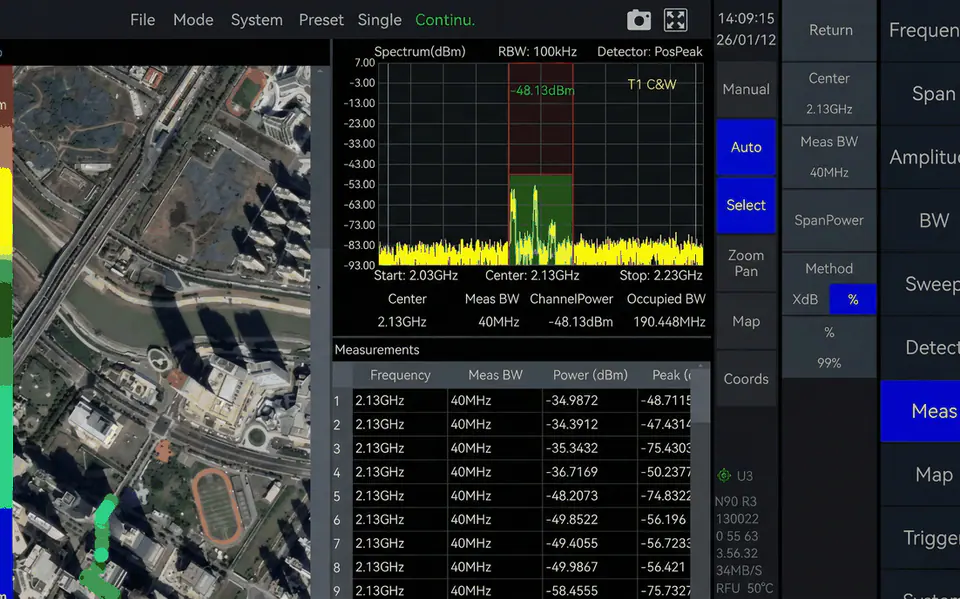Viewport: 960px width, 599px height.
Task: Open the Mode menu
Action: coord(193,20)
